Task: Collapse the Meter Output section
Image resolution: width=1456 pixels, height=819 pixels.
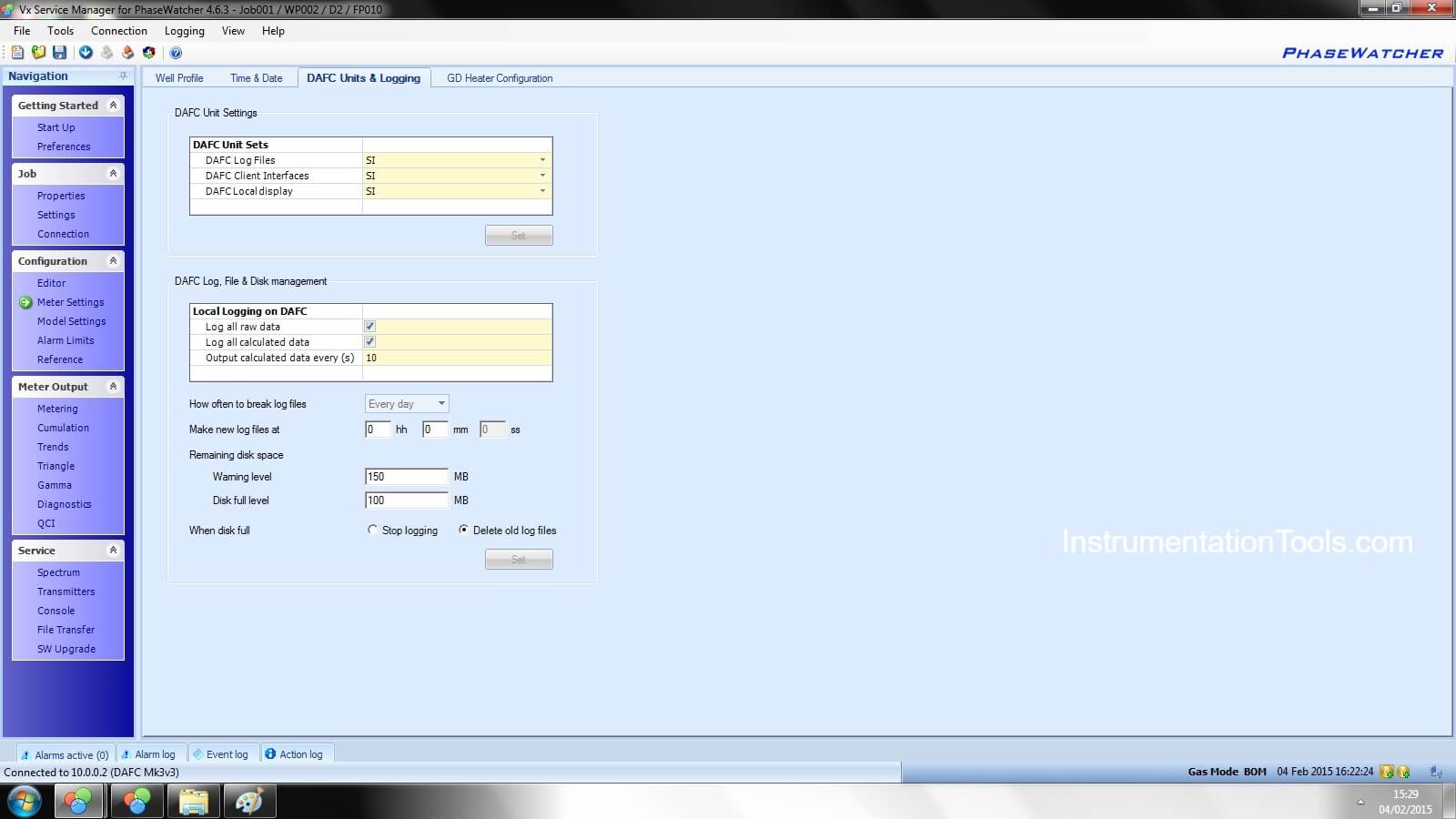Action: 113,387
